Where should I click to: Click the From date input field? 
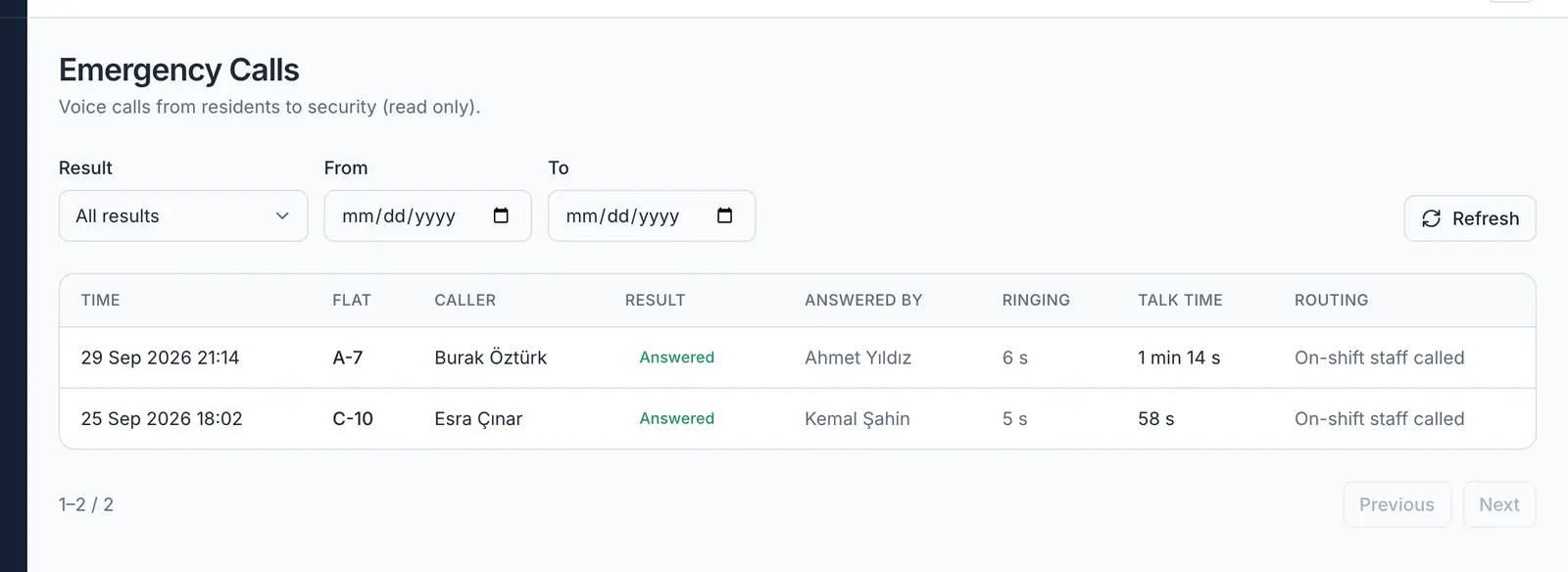point(427,215)
